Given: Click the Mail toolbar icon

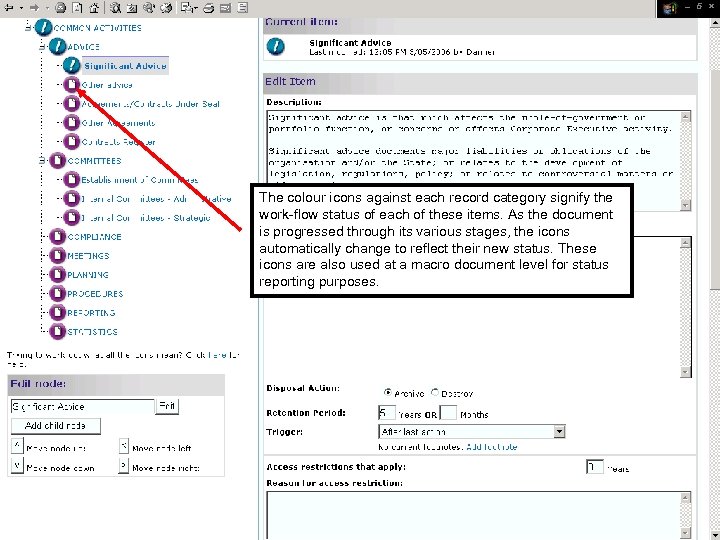Looking at the screenshot, I should (186, 7).
